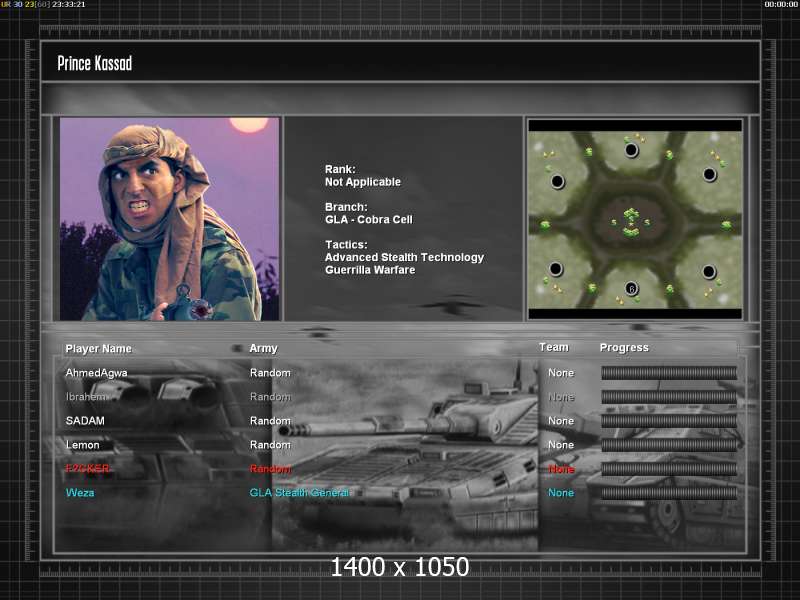Click Advanced Stealth Technology text

[404, 257]
